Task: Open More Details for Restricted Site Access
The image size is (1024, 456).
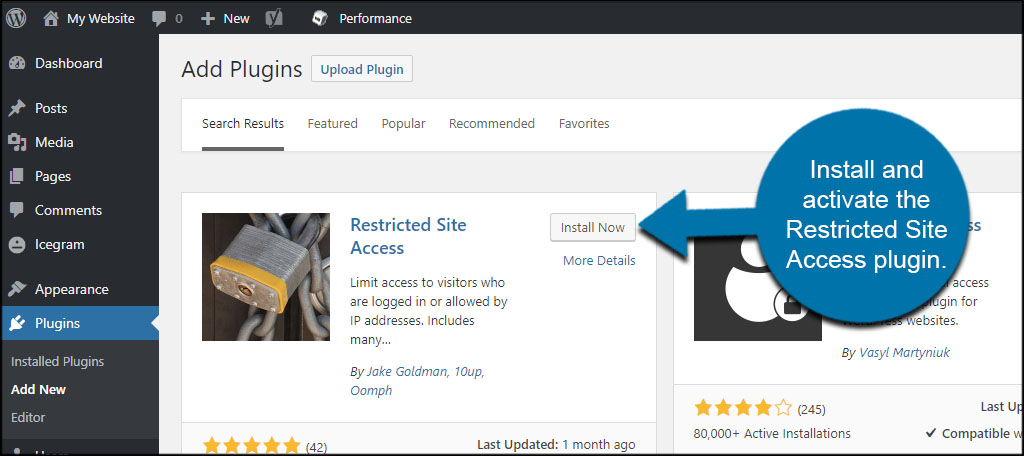Action: point(599,260)
